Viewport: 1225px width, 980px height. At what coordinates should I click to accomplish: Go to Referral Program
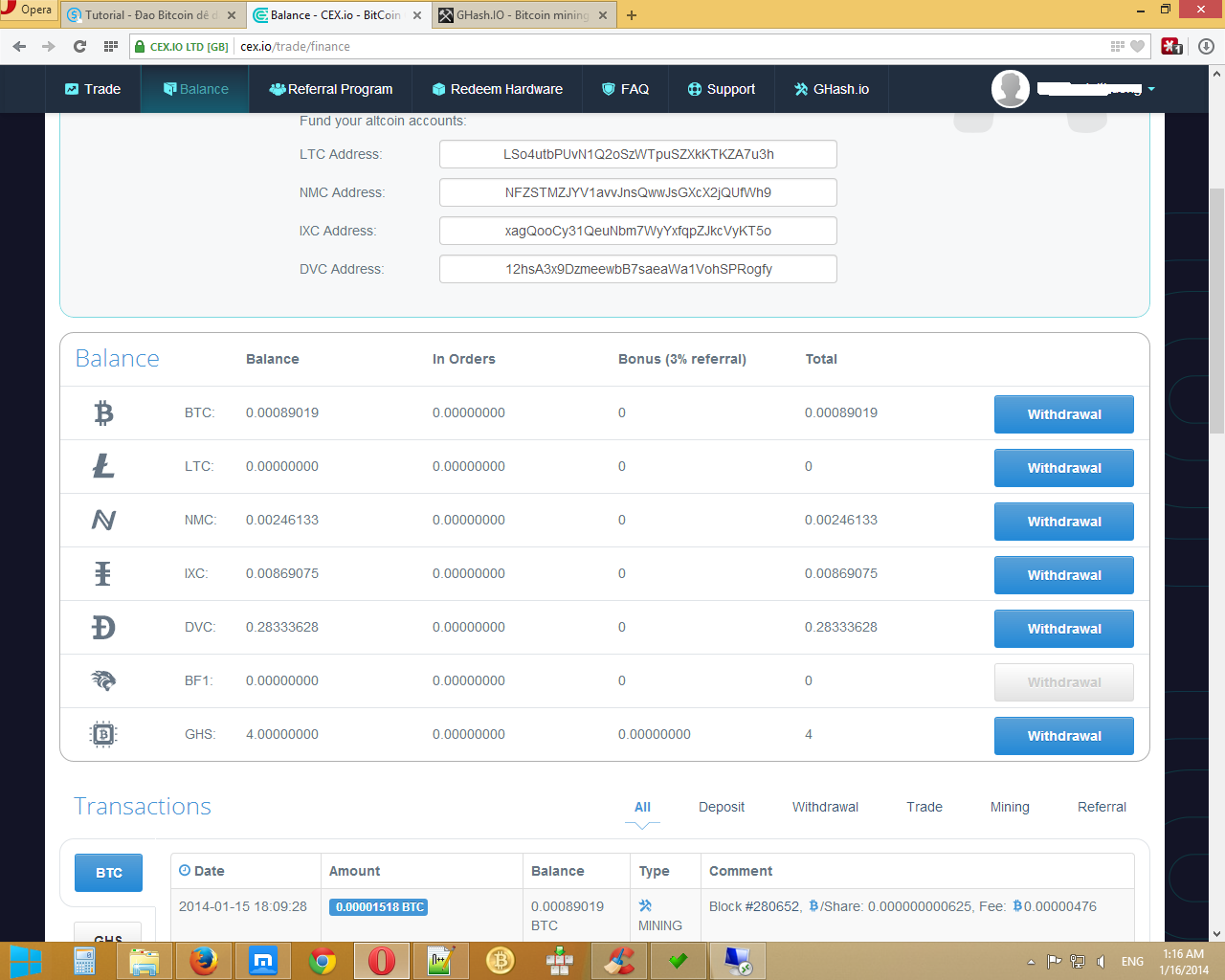click(331, 89)
